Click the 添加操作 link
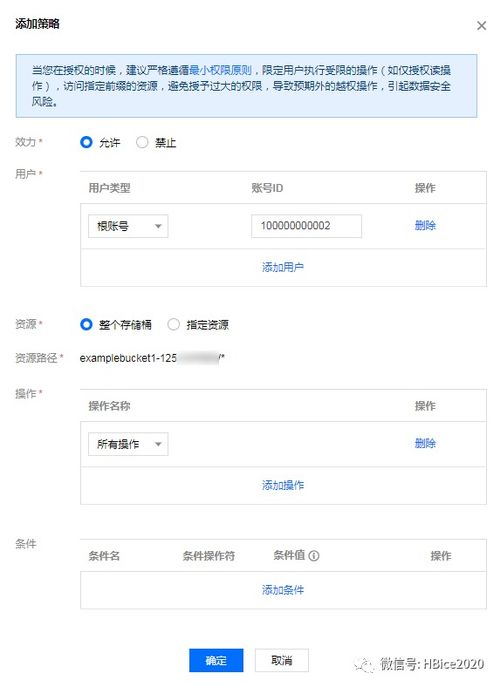The width and height of the screenshot is (500, 687). point(283,485)
